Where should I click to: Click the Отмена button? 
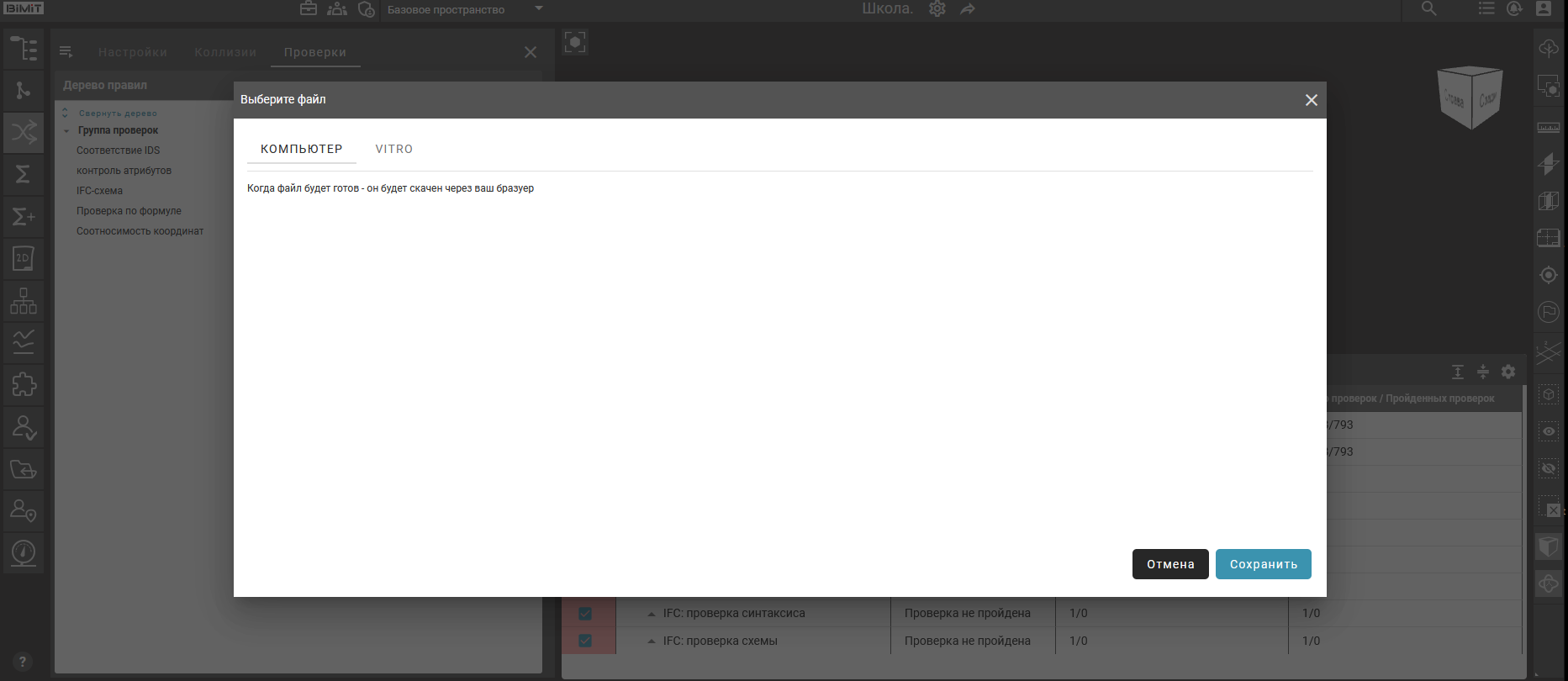(1169, 564)
